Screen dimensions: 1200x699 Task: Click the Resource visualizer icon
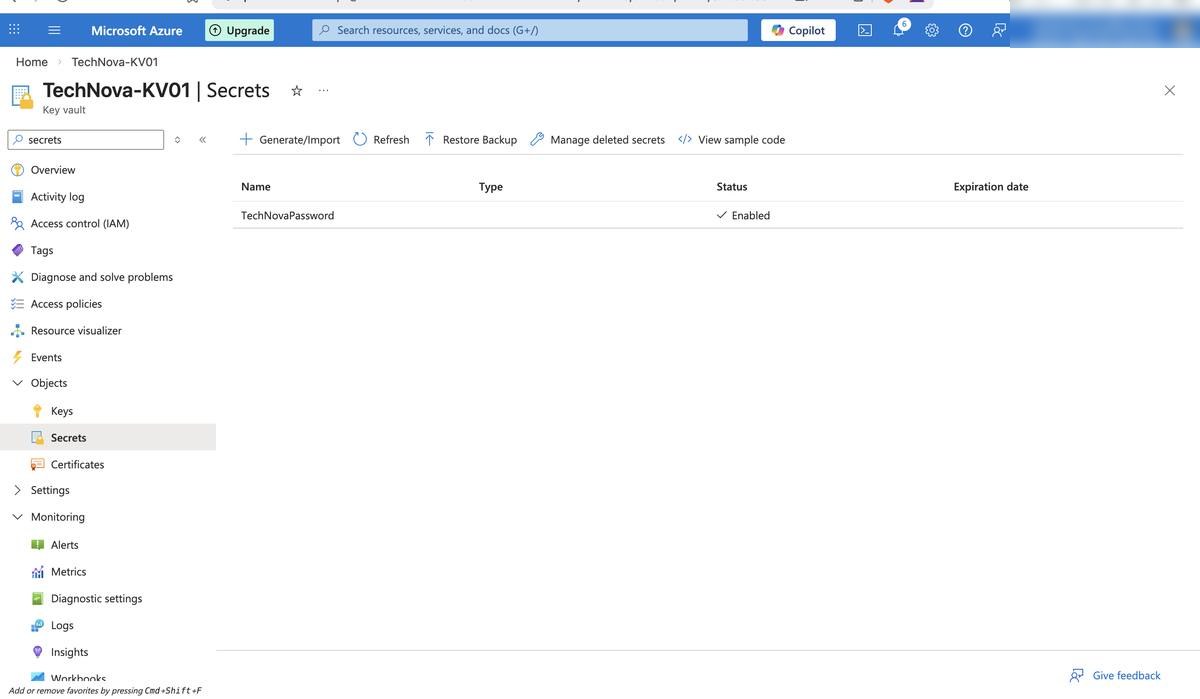point(17,330)
